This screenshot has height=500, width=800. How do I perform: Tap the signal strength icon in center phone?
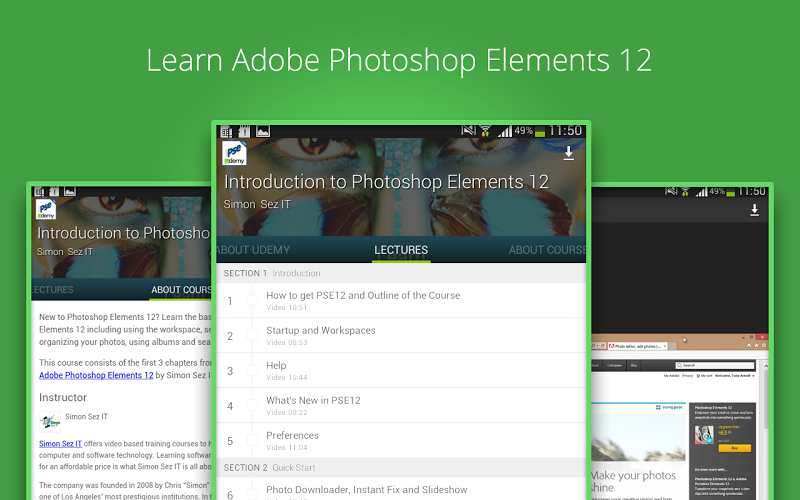[x=505, y=132]
